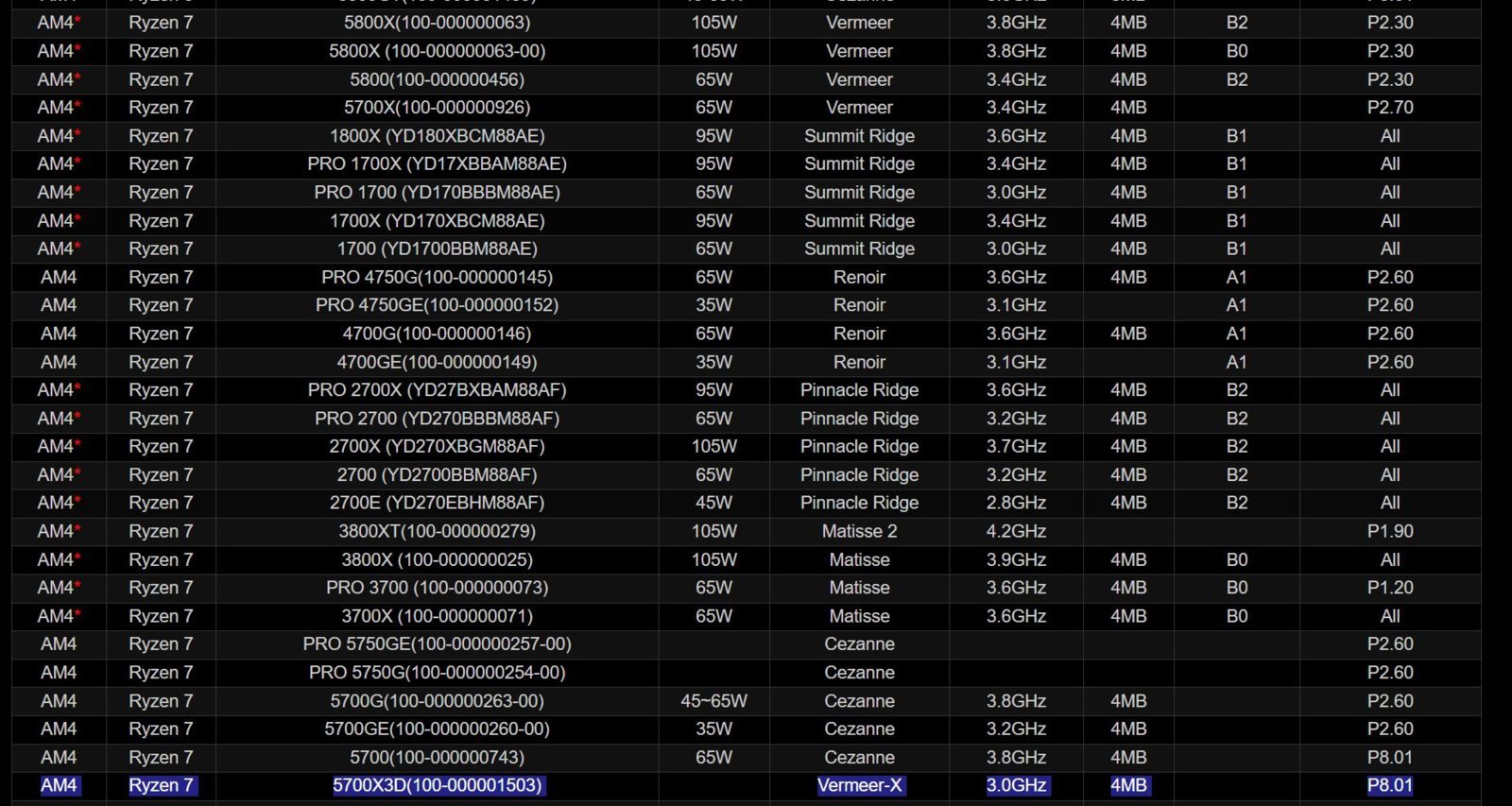Select PRO 1700 (YD170BBBM88AE) model cell
Screen dimensions: 1512x806
tap(437, 192)
